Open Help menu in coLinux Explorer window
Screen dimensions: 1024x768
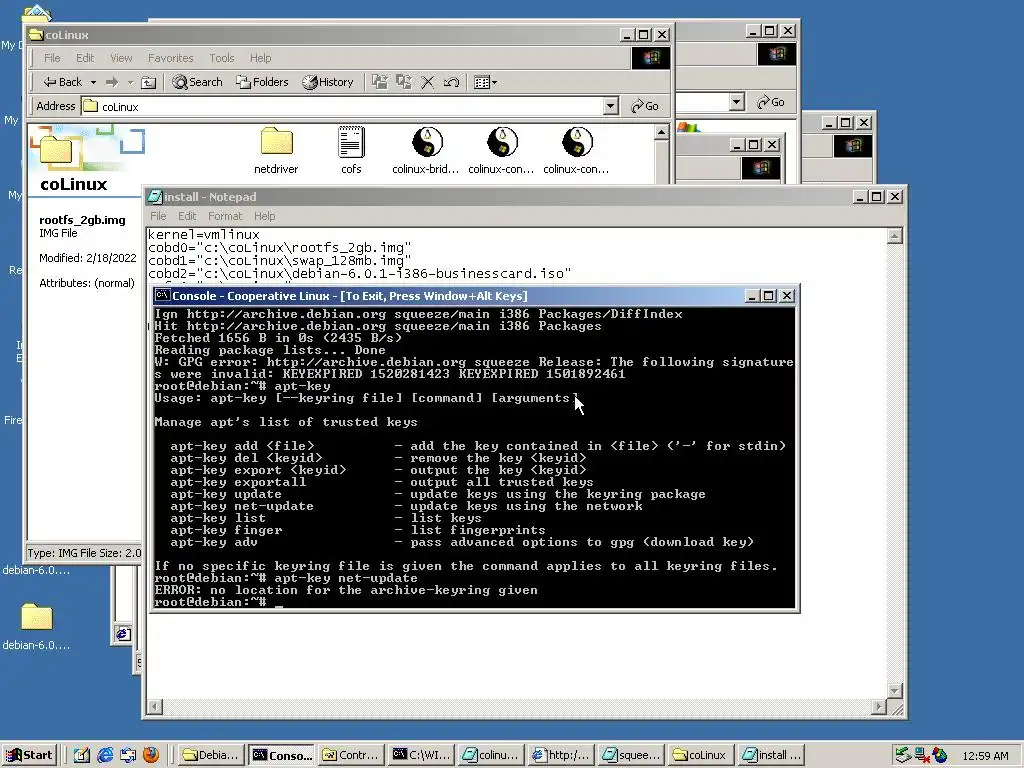coord(261,58)
